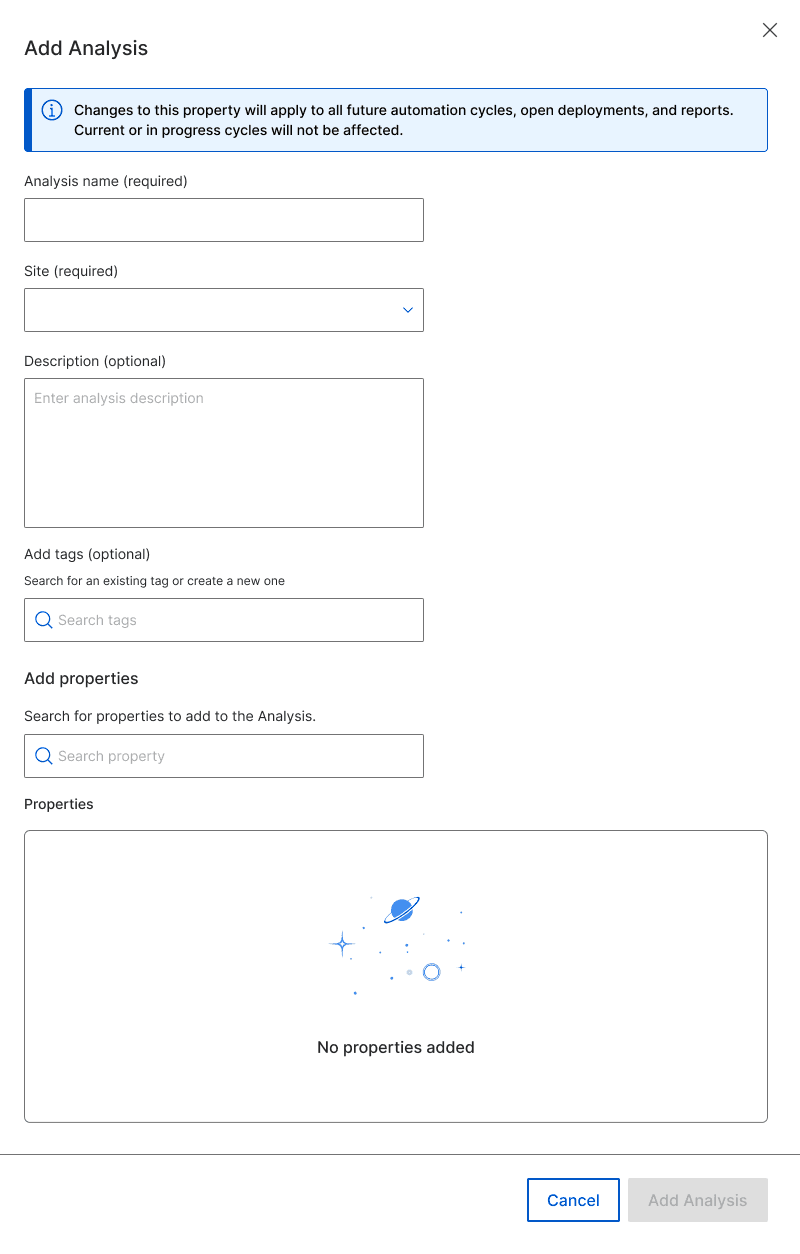The width and height of the screenshot is (800, 1254).
Task: Focus the Analysis name input field
Action: [x=224, y=220]
